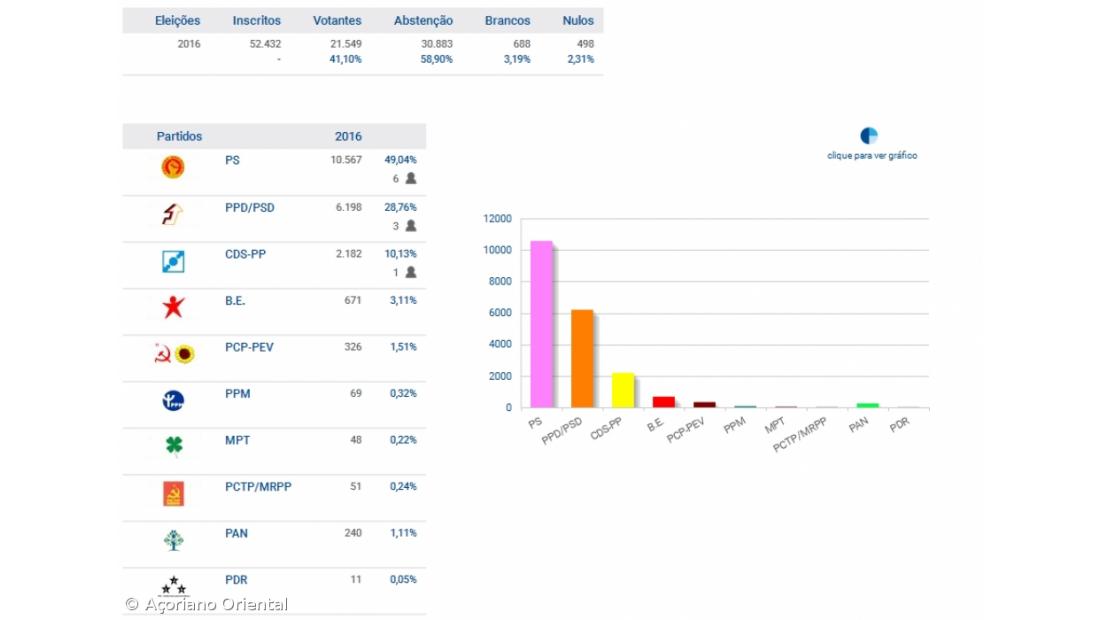Screen dimensions: 1100x620
Task: Click the MPT green clover logo
Action: [x=173, y=446]
